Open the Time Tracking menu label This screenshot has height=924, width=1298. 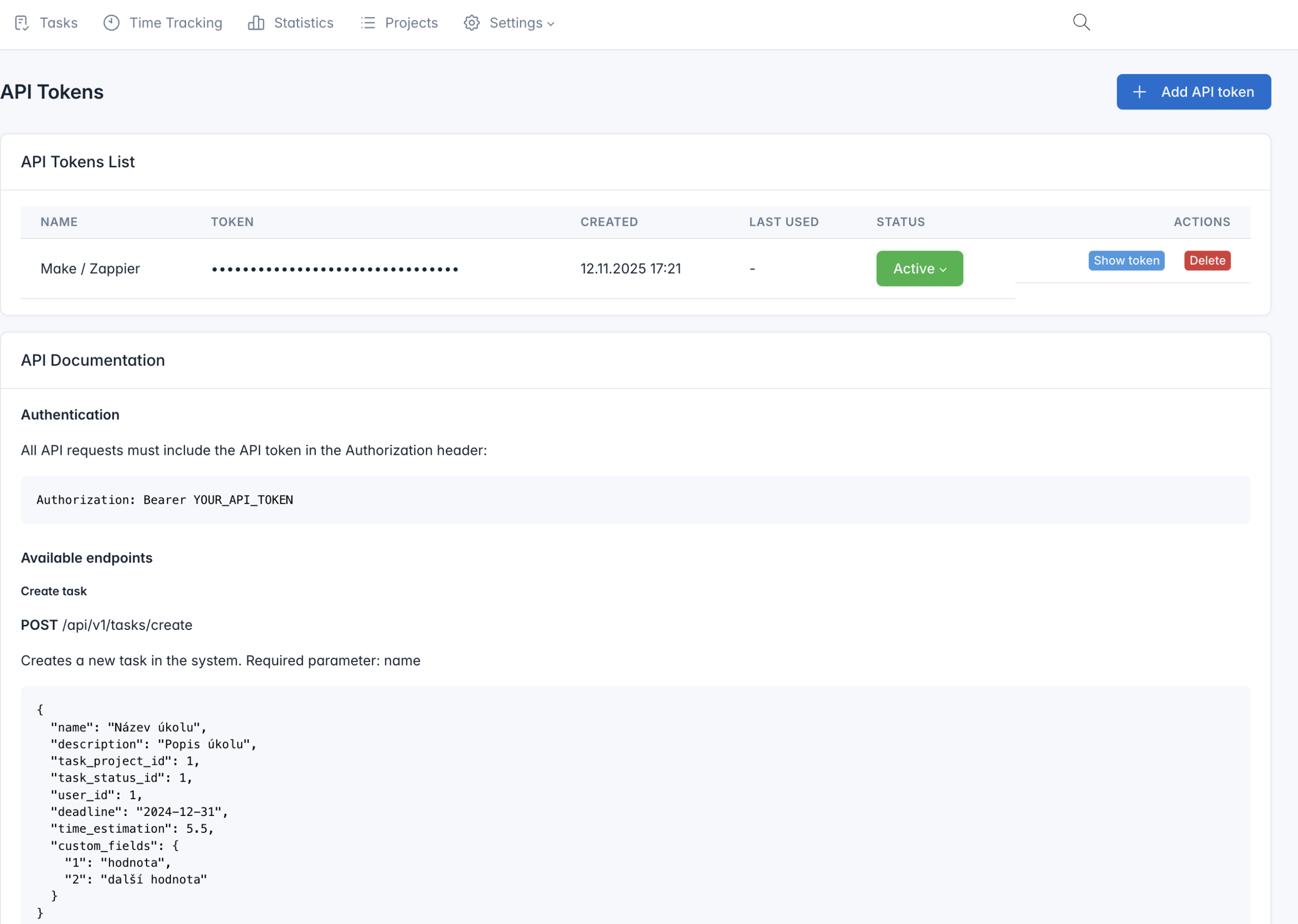(x=176, y=23)
